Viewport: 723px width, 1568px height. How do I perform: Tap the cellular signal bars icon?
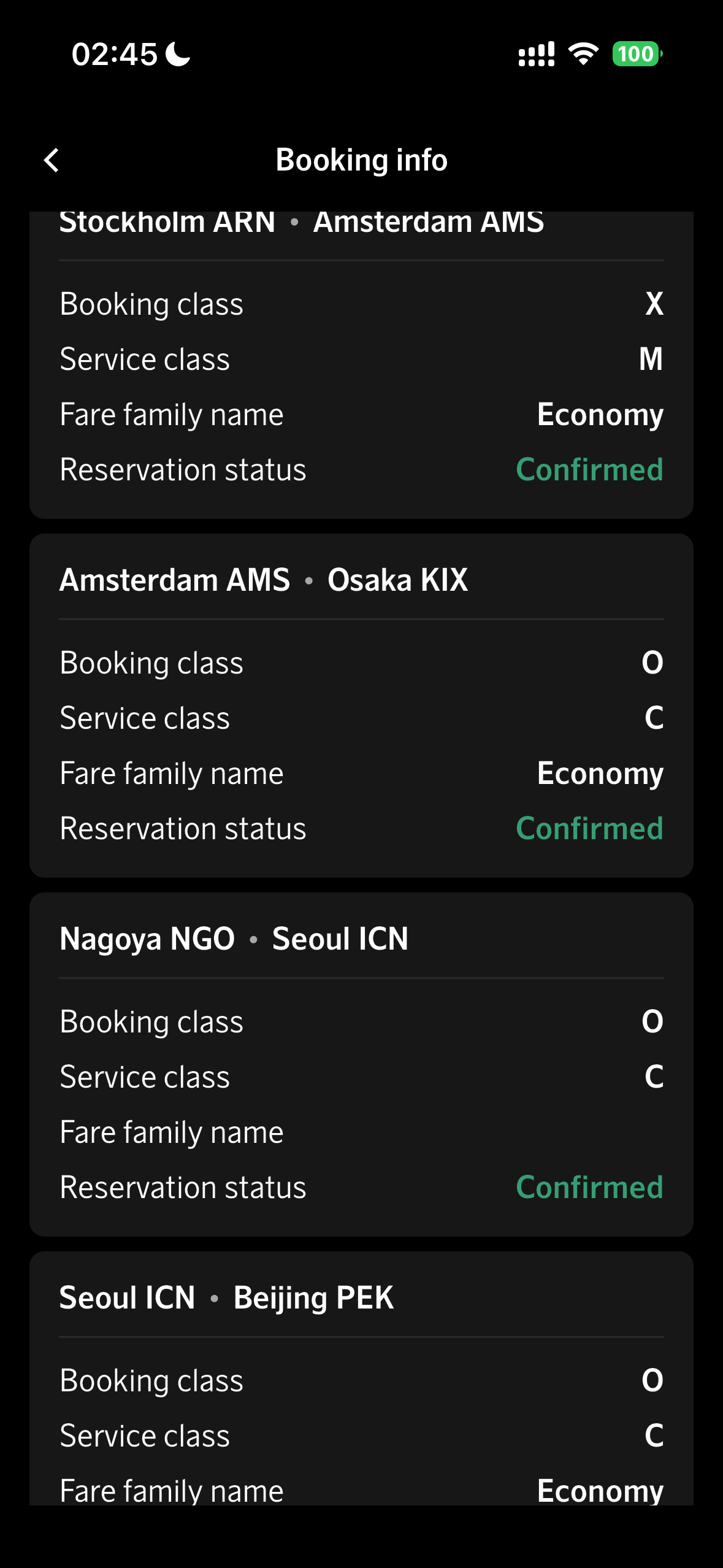coord(536,54)
